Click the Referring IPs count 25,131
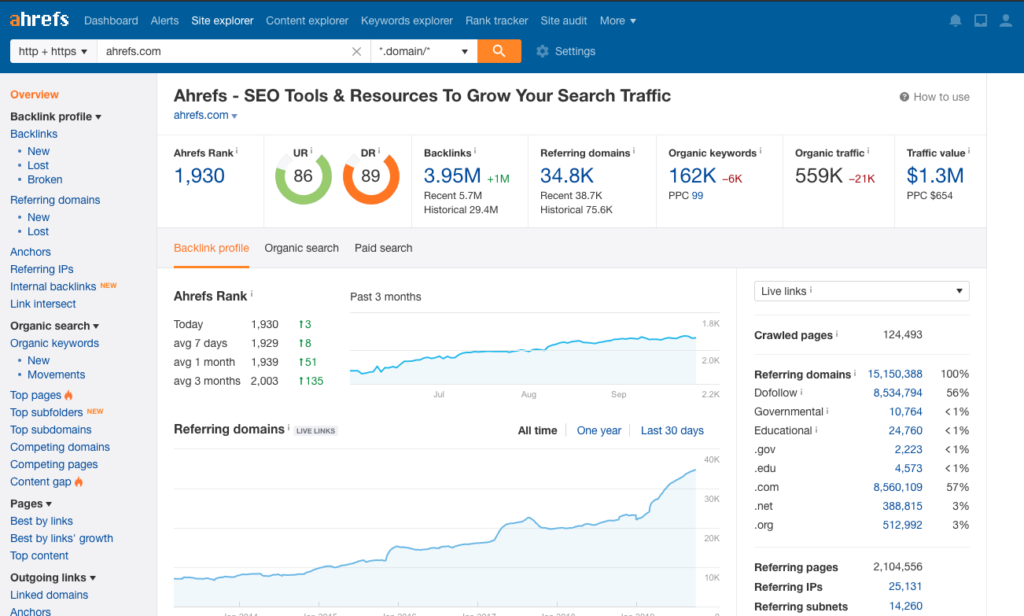The image size is (1024, 616). point(905,587)
